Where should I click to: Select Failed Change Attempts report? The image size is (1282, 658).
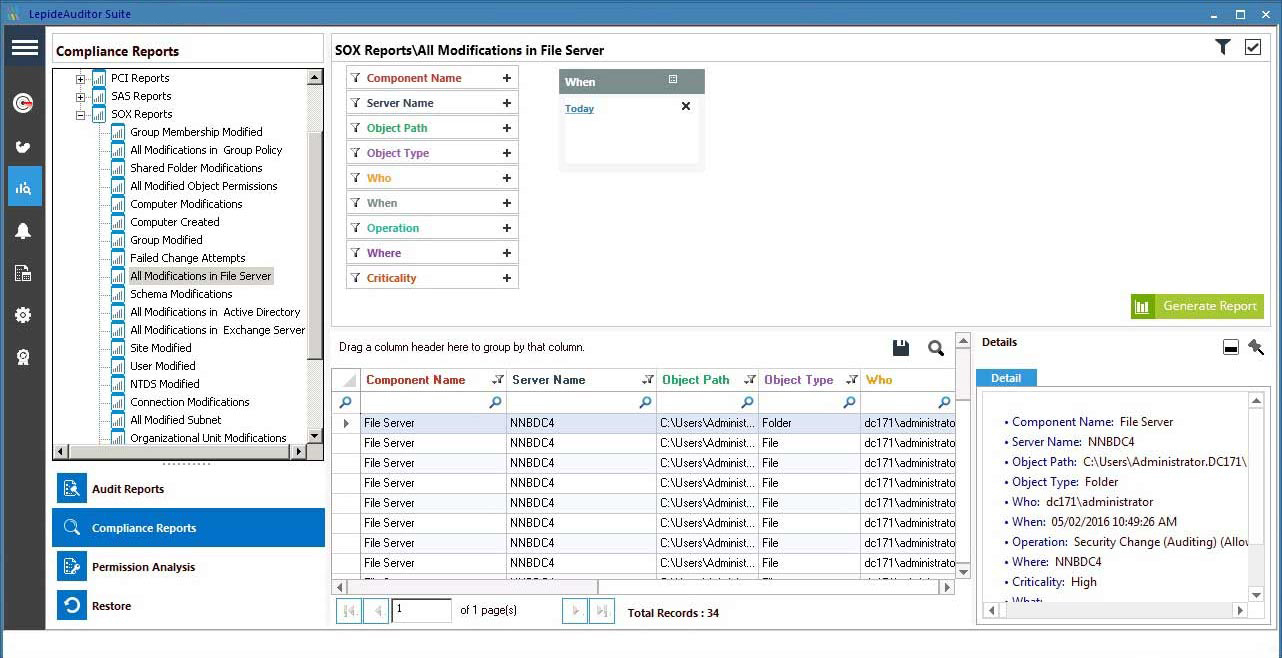coord(187,258)
